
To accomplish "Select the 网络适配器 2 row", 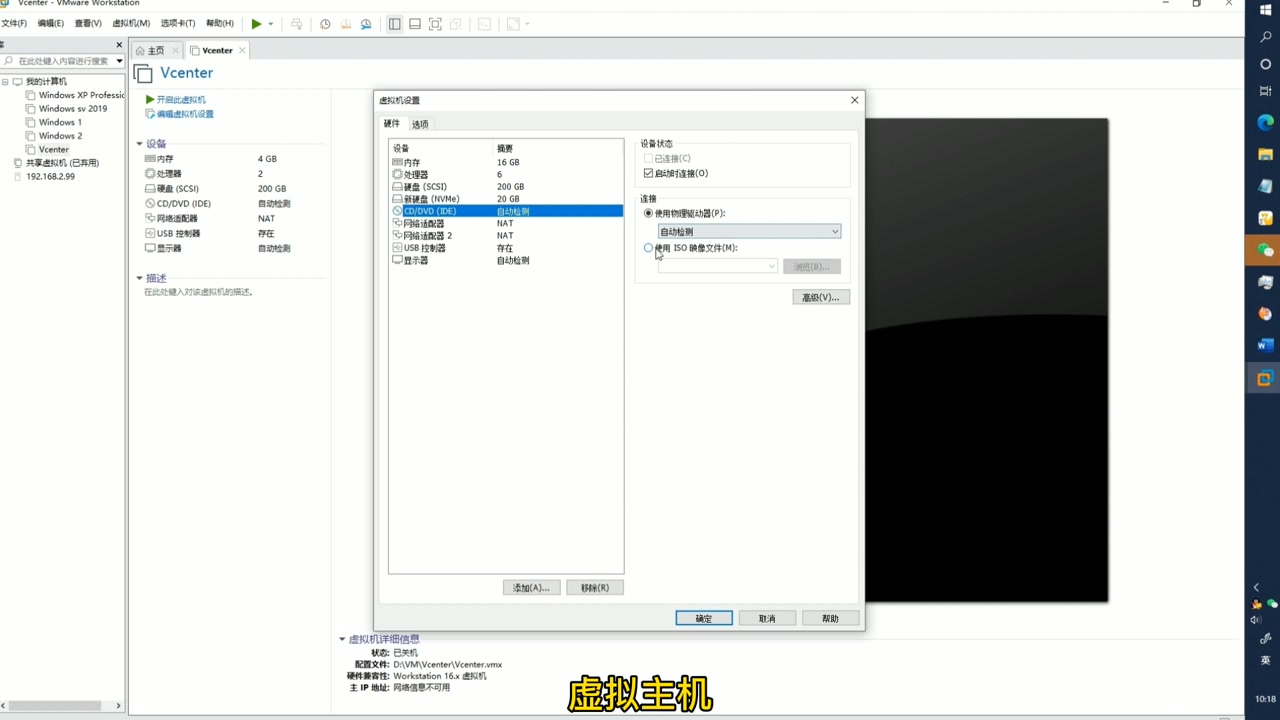I will [x=506, y=236].
